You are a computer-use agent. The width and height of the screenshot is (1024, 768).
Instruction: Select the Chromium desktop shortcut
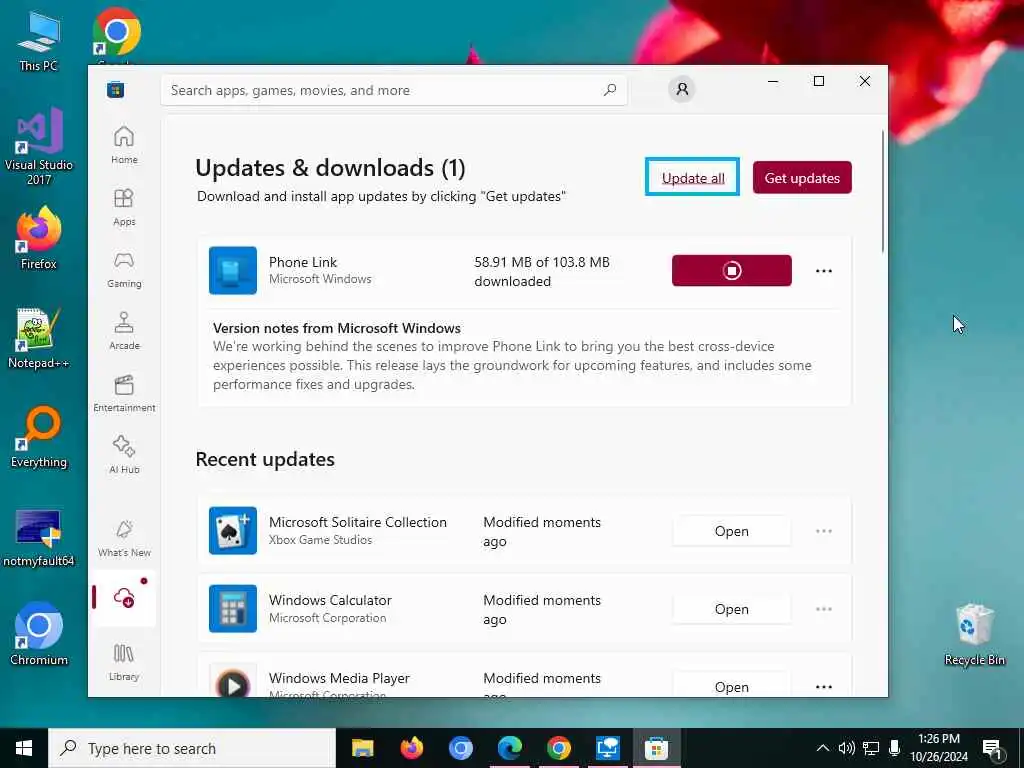39,634
